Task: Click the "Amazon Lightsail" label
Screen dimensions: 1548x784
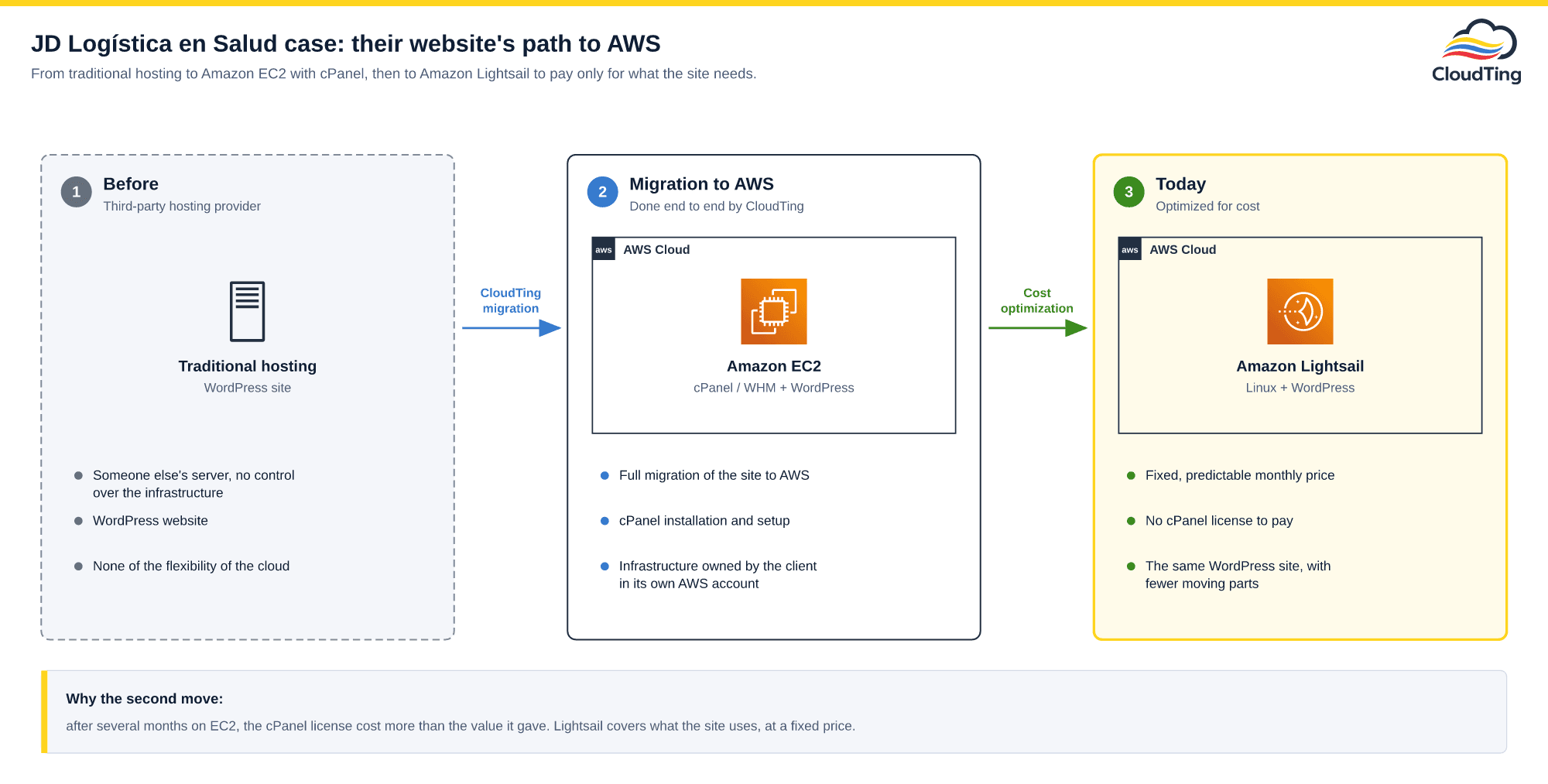Action: [x=1300, y=366]
